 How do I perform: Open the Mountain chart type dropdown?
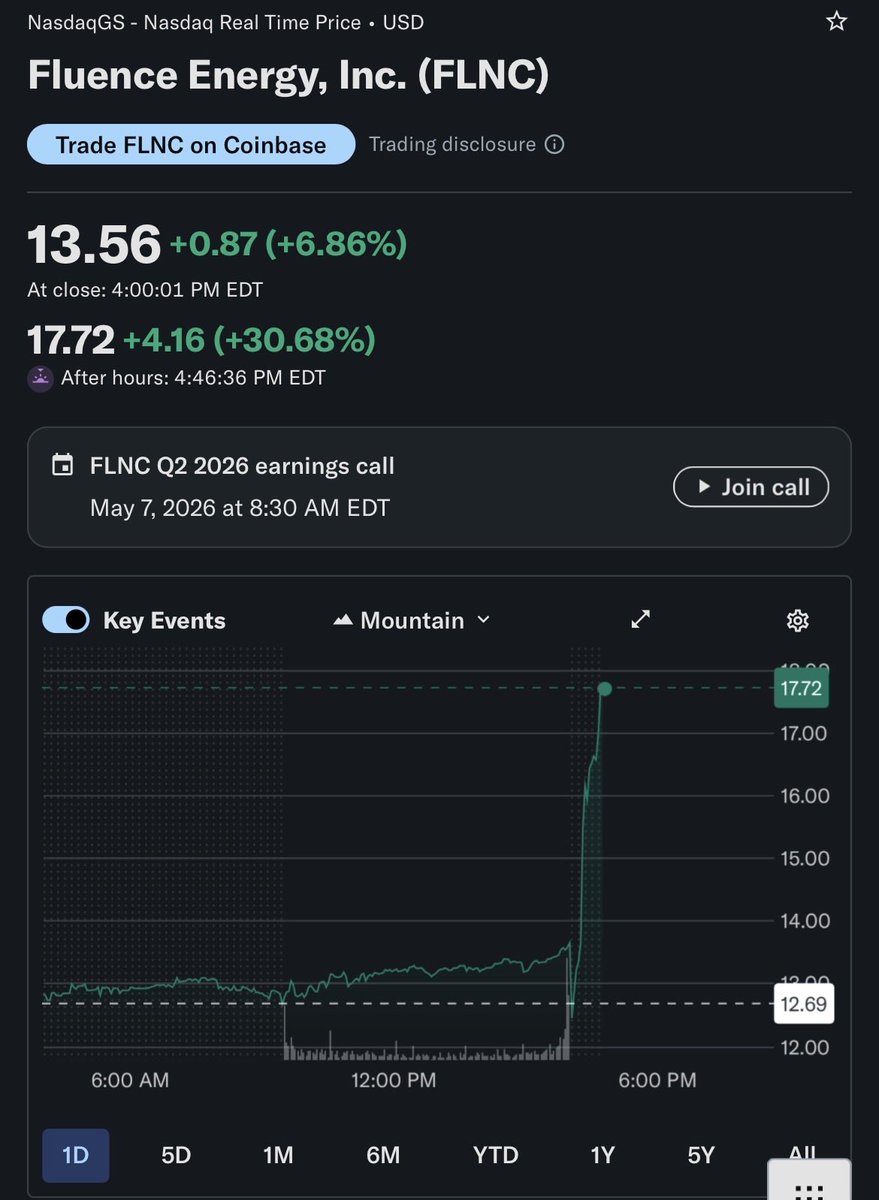coord(412,620)
